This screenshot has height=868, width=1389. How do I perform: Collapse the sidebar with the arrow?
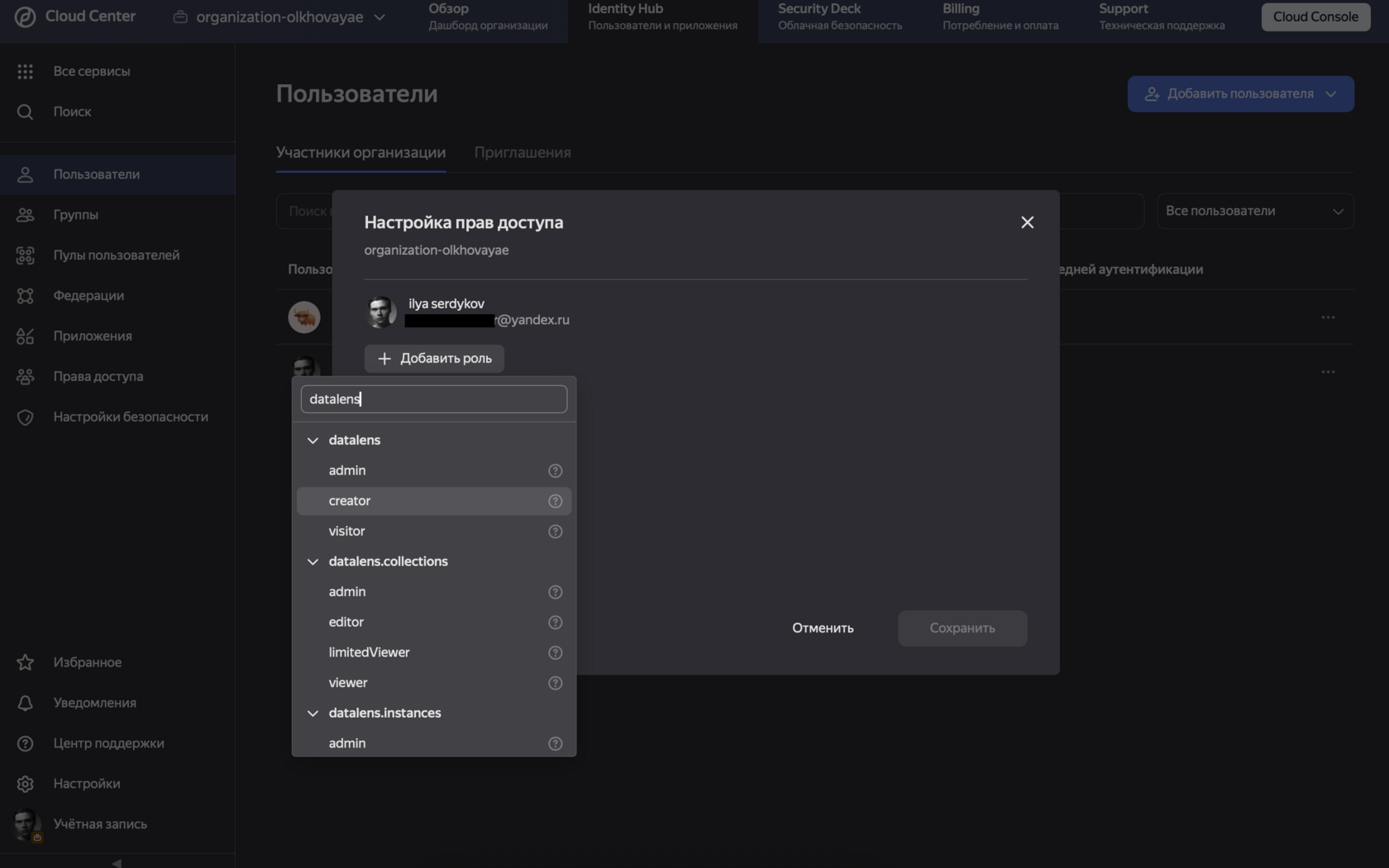[x=117, y=862]
